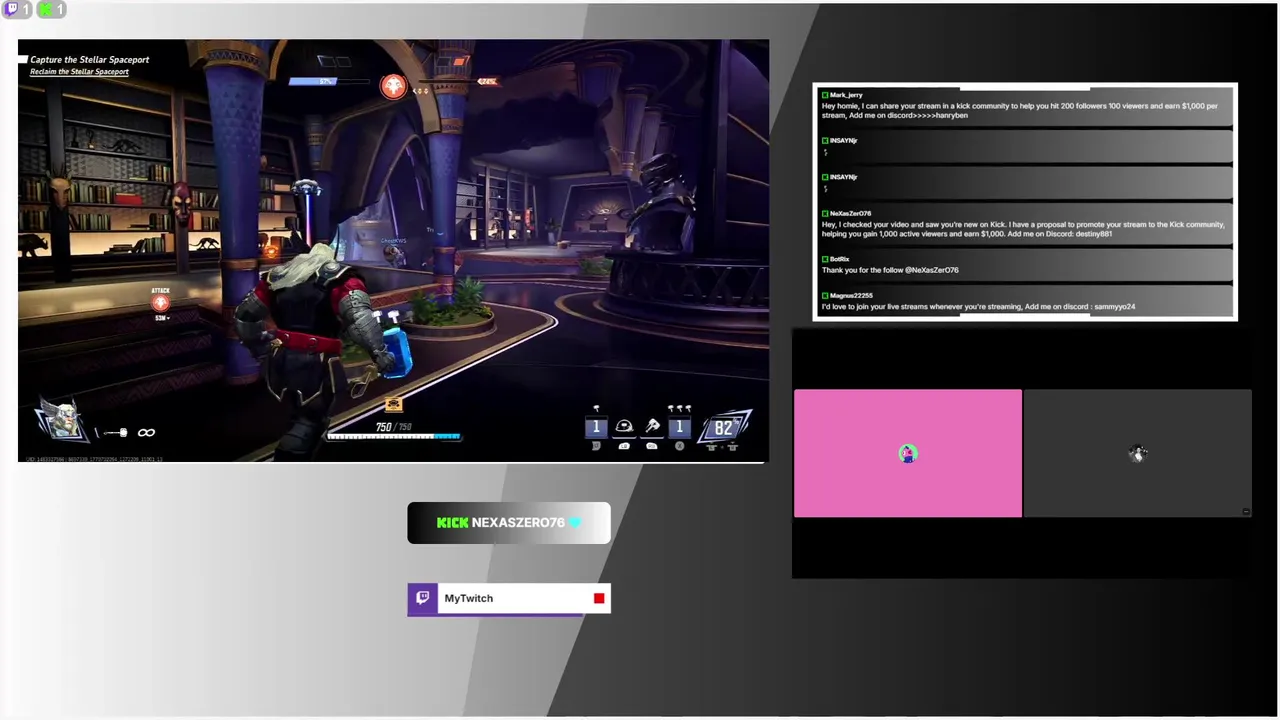Click 'Thank you for the follow' message

(x=890, y=270)
